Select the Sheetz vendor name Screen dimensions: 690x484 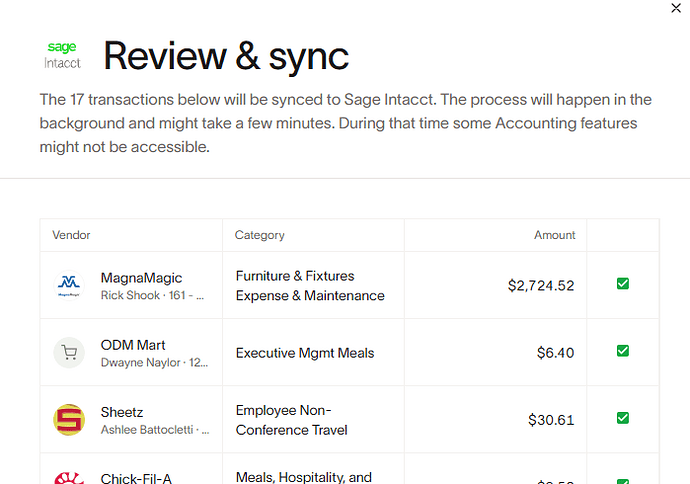tap(122, 412)
